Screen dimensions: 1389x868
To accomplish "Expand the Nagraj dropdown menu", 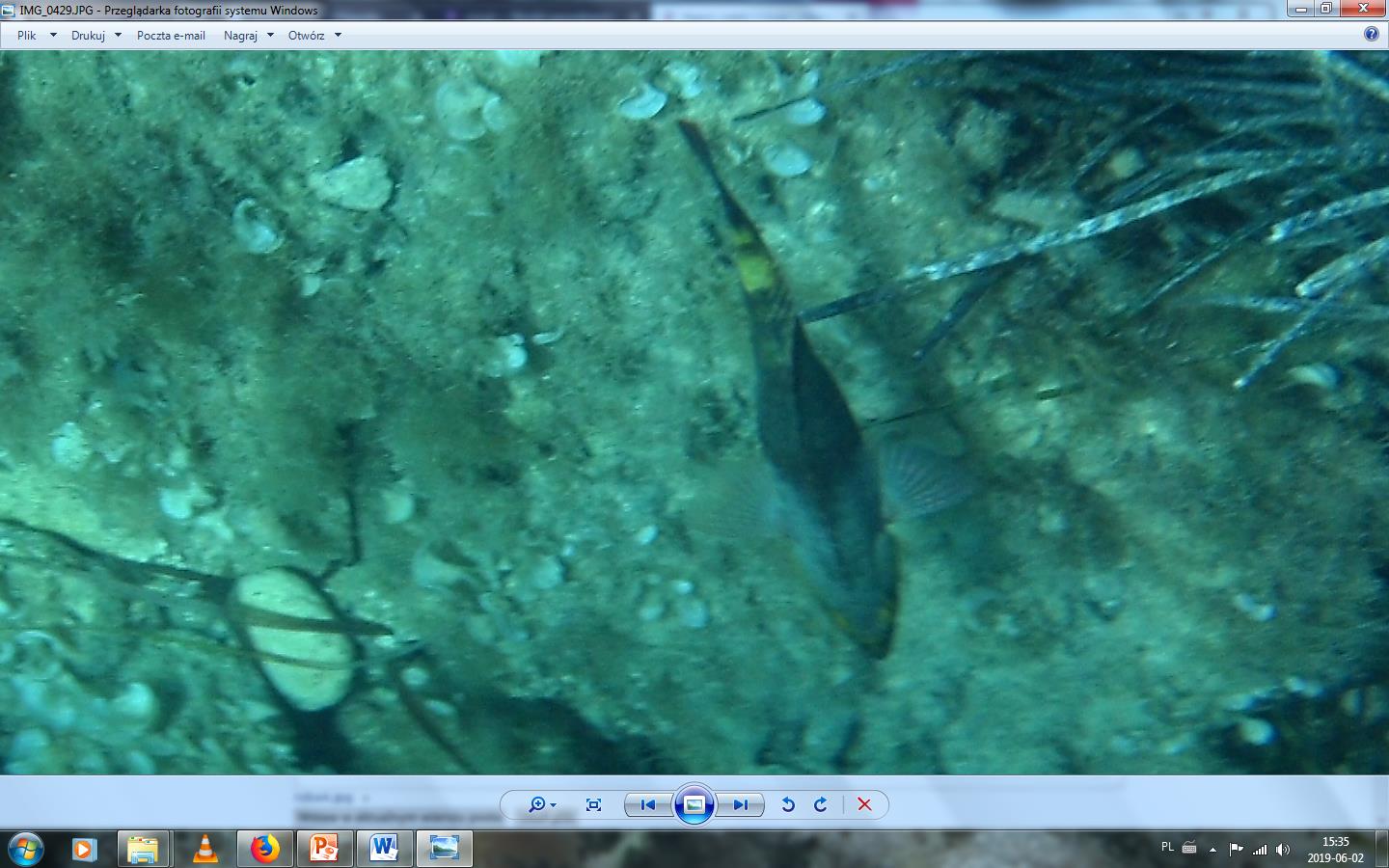I will pyautogui.click(x=248, y=35).
